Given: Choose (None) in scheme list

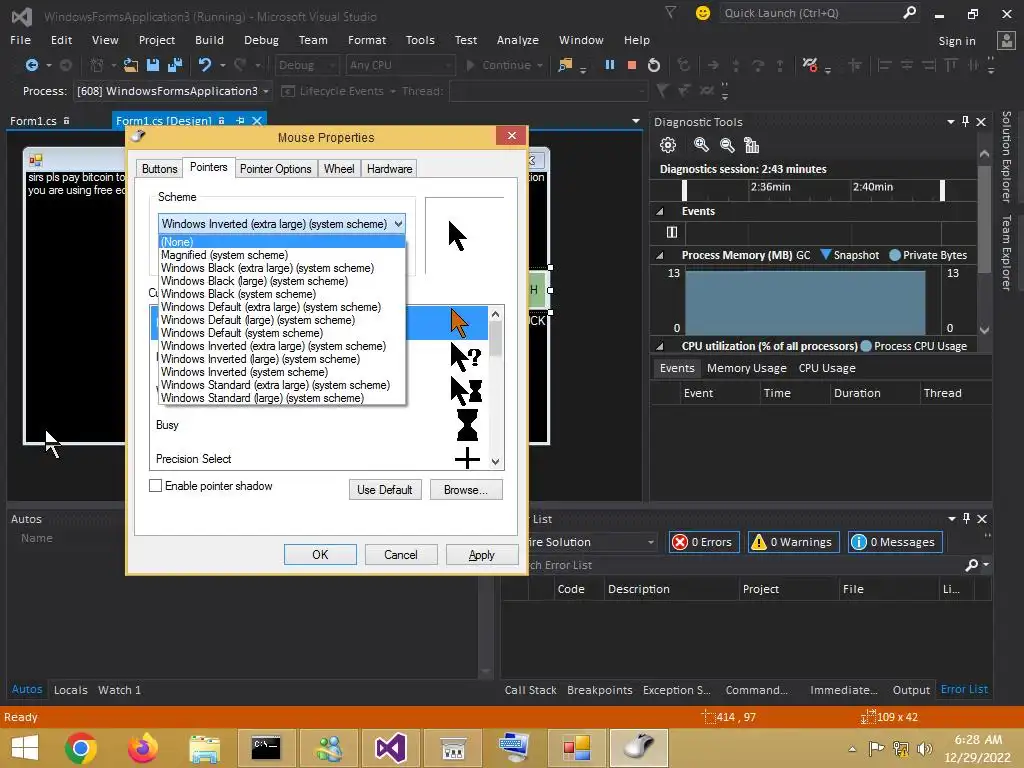Looking at the screenshot, I should click(x=282, y=242).
